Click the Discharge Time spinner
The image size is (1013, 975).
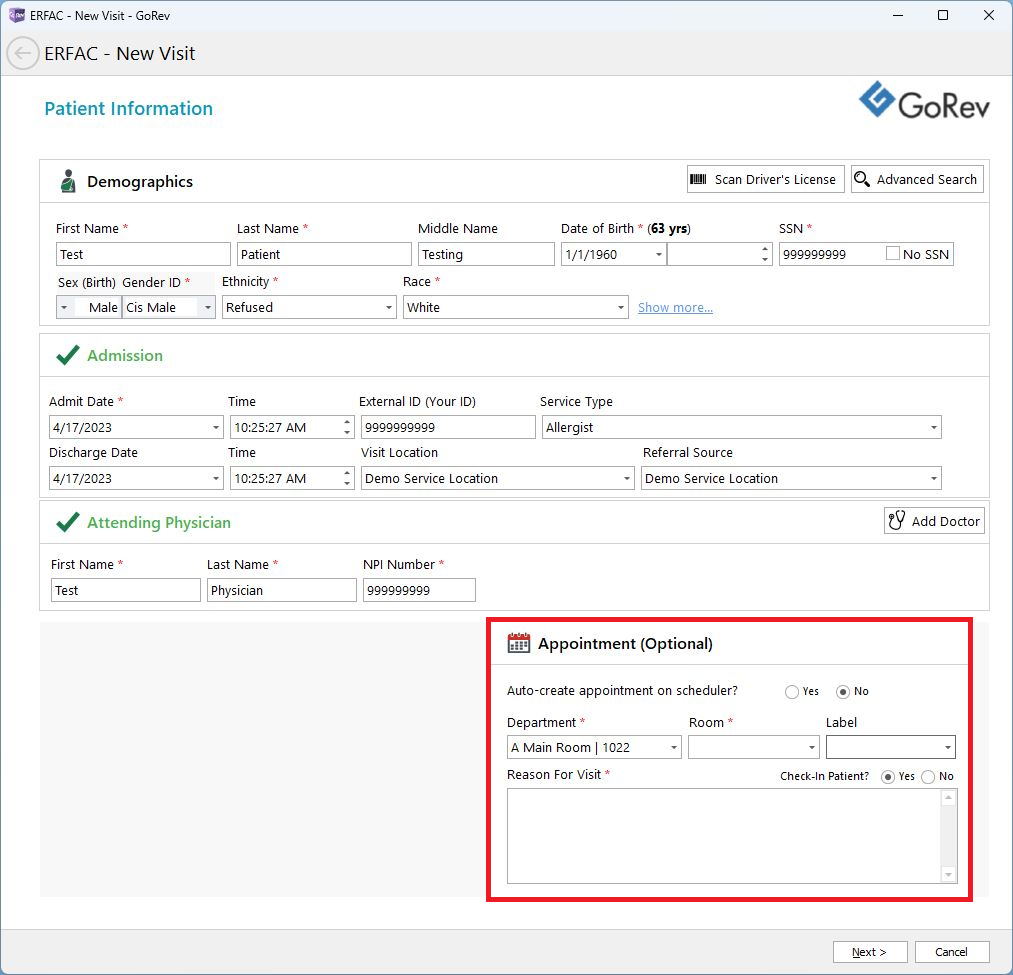pyautogui.click(x=347, y=478)
